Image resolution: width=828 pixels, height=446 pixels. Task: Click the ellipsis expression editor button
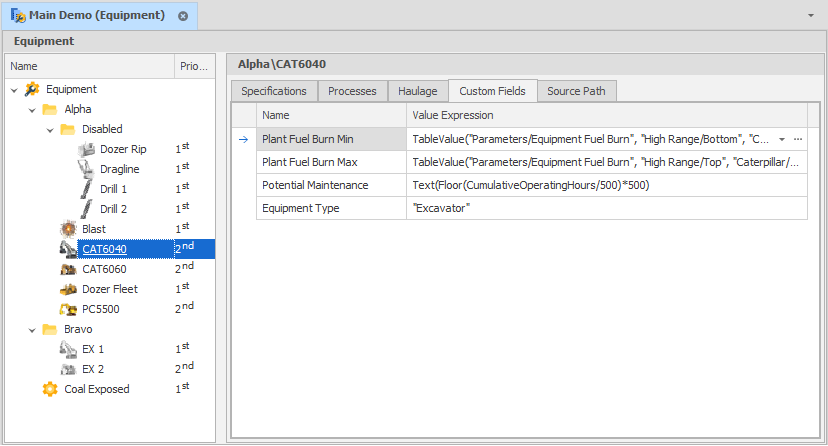(x=798, y=138)
